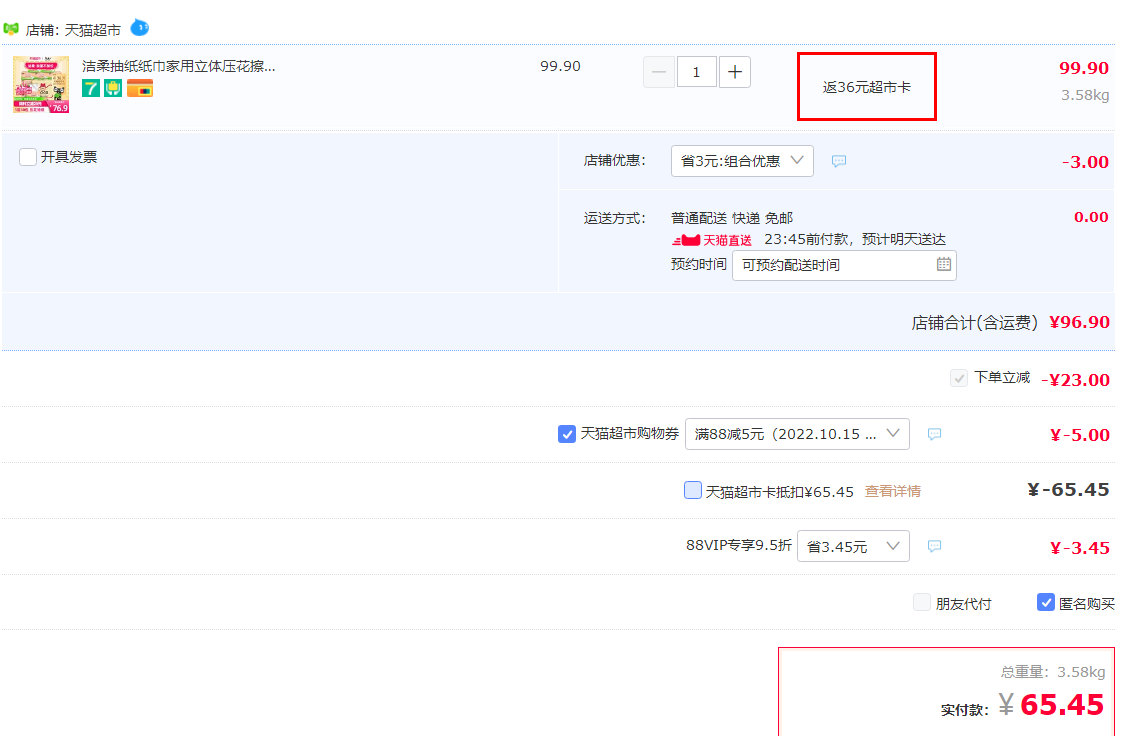Screen dimensions: 1146x736
Task: Tick the 开具发票 checkbox
Action: [28, 157]
